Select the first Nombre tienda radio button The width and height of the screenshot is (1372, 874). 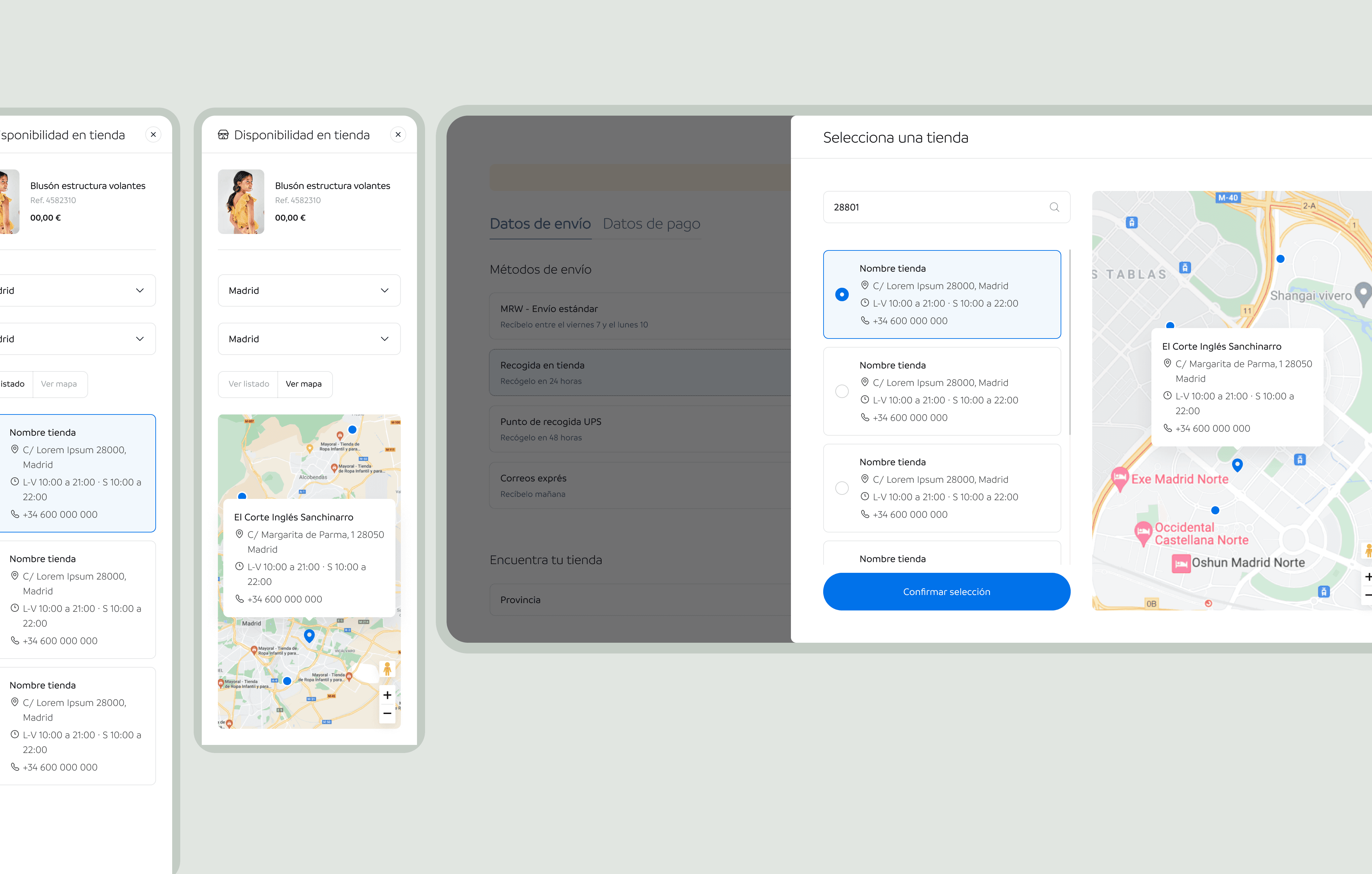pos(842,294)
